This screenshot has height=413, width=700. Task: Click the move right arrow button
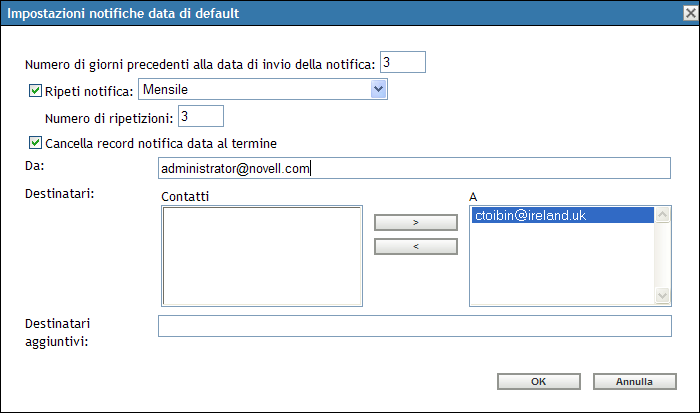tap(415, 222)
